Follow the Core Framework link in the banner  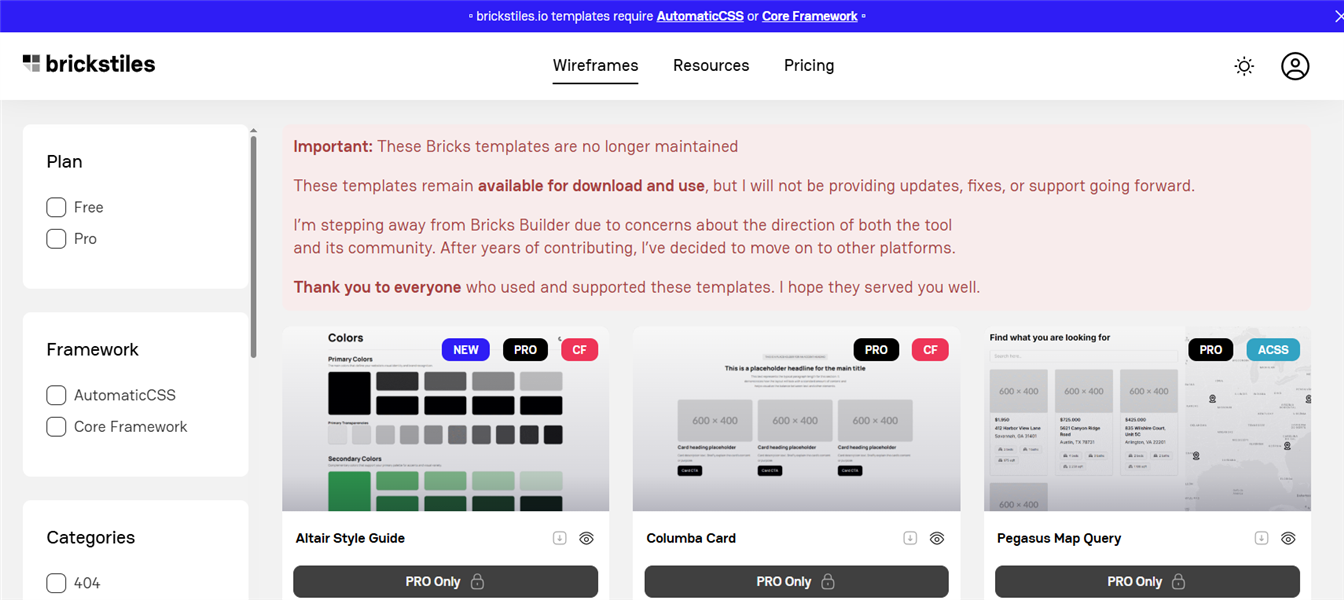point(810,16)
